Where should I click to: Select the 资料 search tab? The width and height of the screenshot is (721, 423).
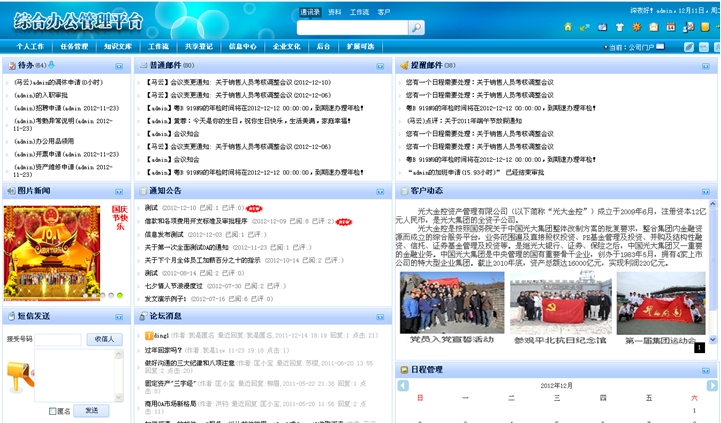(335, 12)
